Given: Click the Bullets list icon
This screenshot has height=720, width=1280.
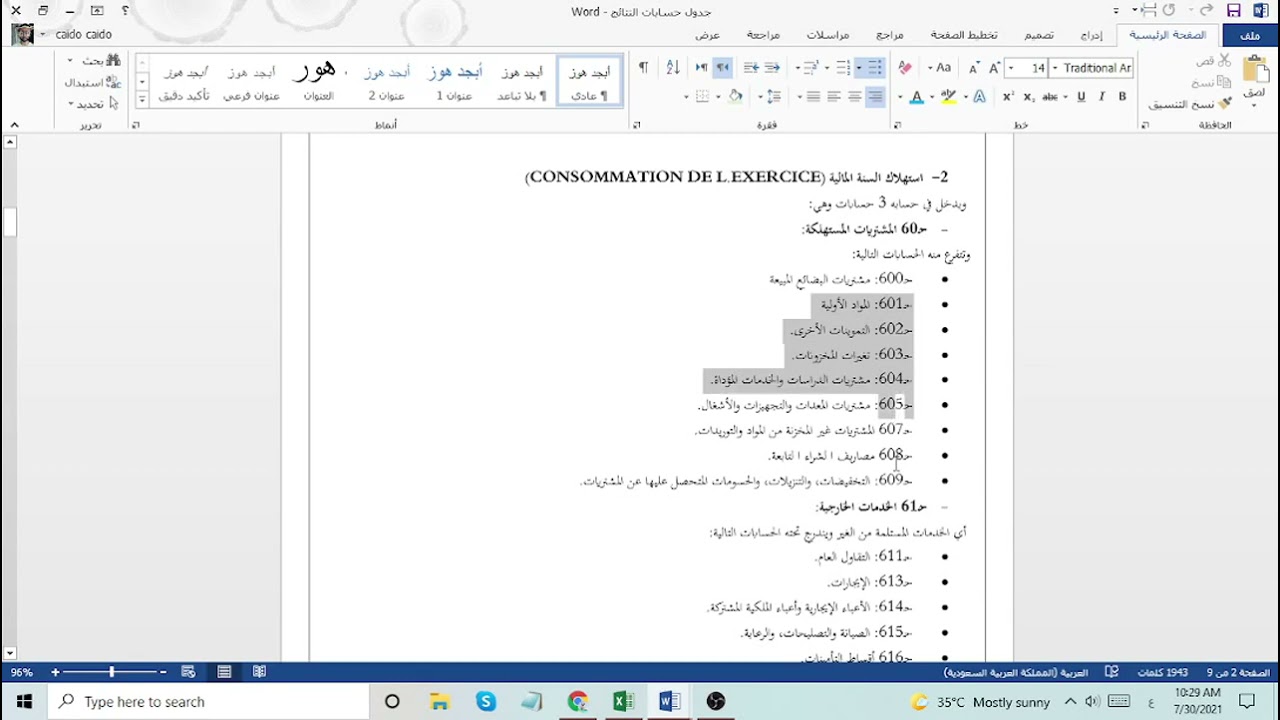Looking at the screenshot, I should (875, 68).
